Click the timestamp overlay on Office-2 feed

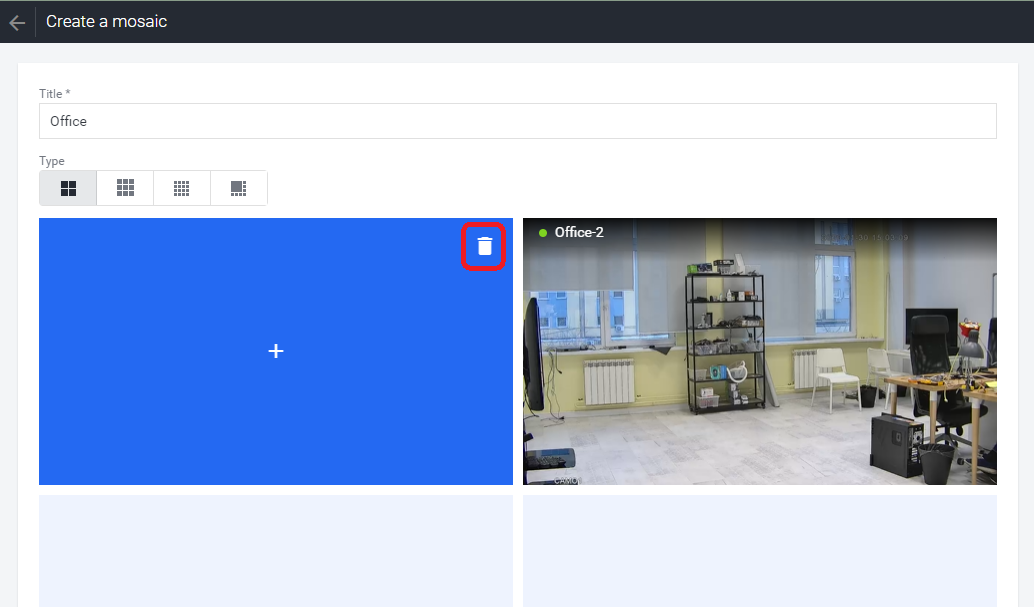pyautogui.click(x=892, y=239)
